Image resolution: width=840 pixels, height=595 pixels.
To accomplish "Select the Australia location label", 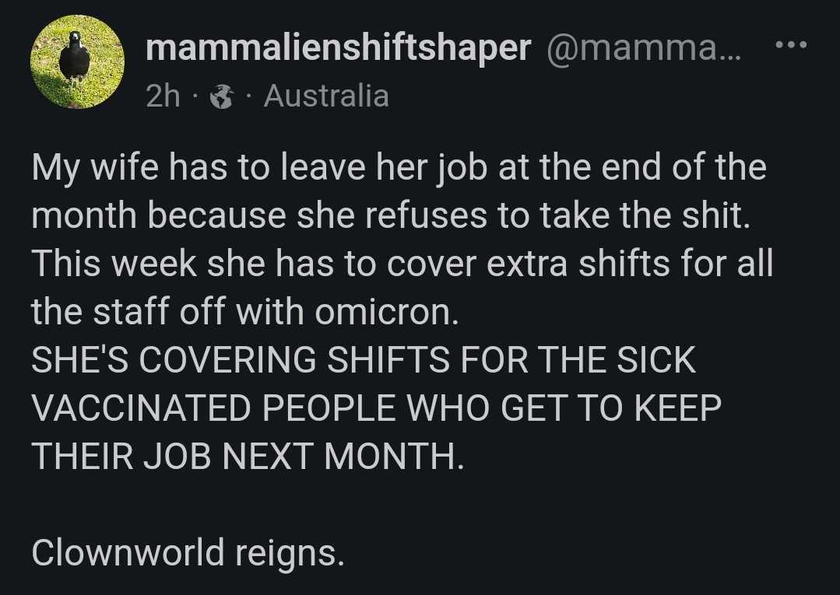I will [326, 96].
